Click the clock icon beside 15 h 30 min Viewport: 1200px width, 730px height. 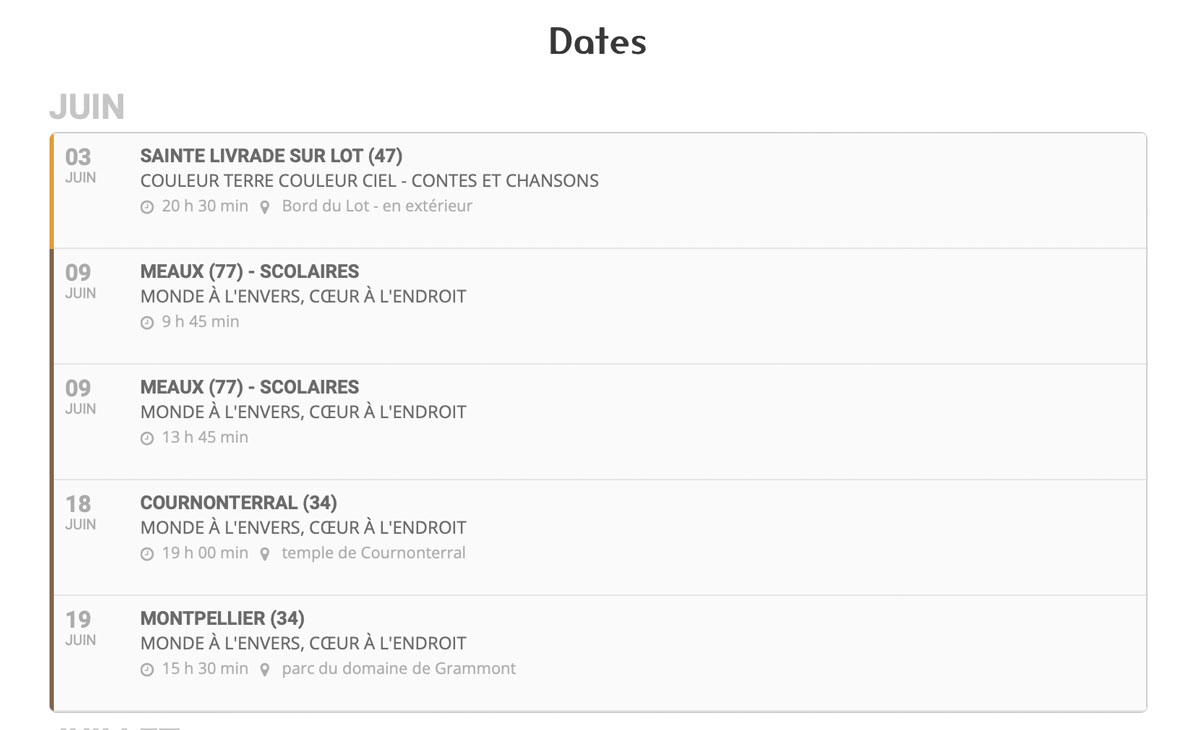point(147,670)
